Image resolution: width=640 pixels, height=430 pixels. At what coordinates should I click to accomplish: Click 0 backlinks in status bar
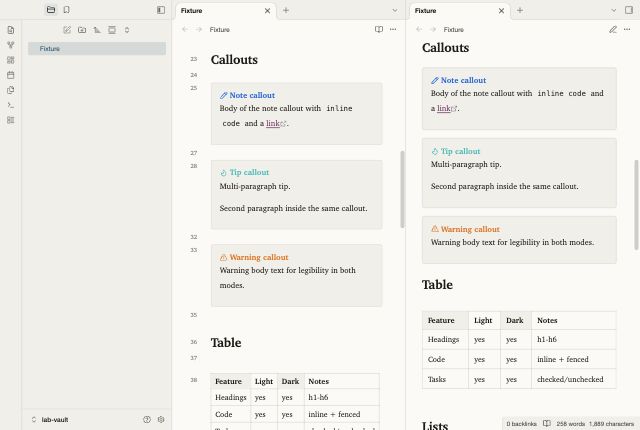(x=521, y=424)
